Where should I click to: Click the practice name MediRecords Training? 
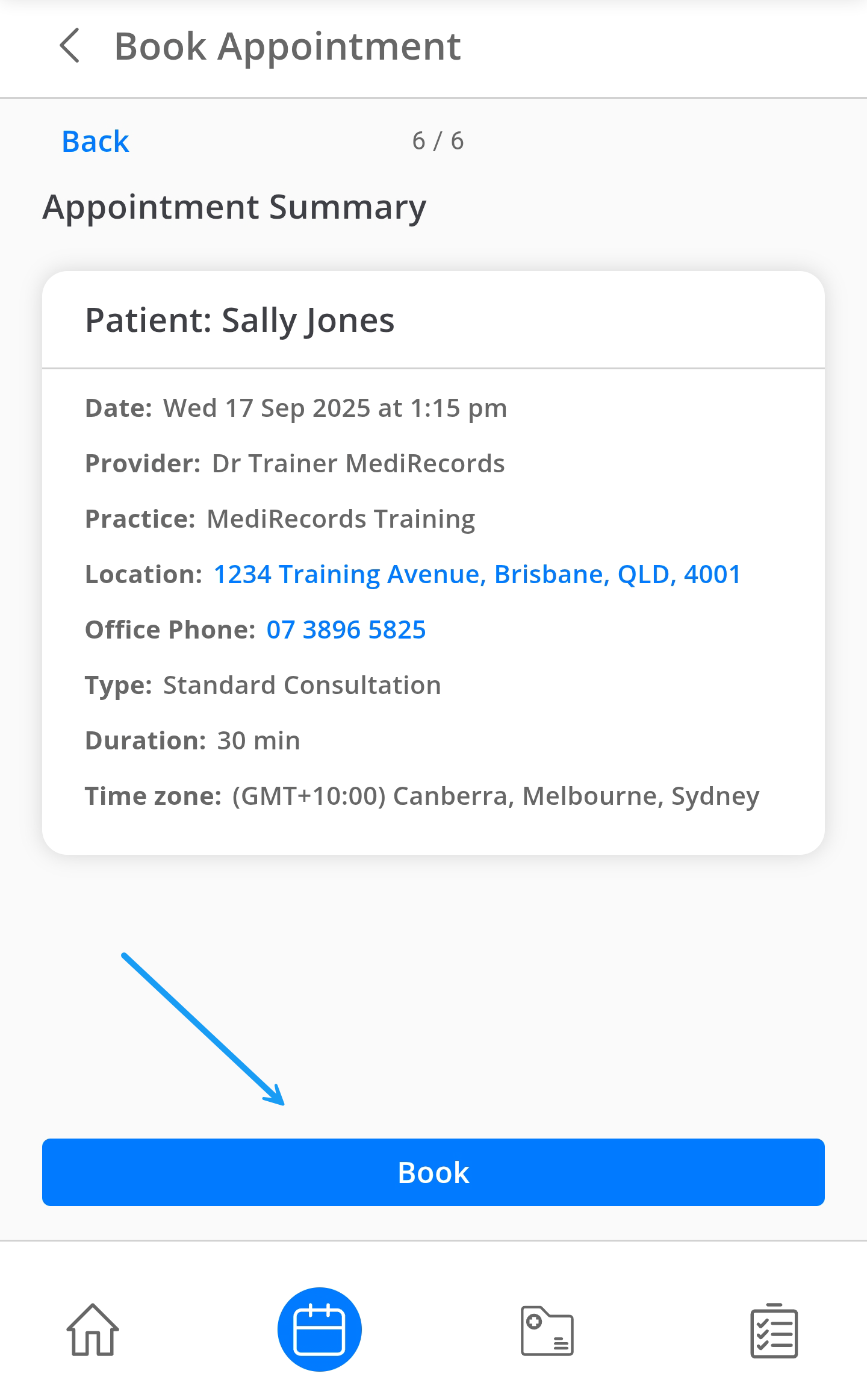(x=341, y=519)
